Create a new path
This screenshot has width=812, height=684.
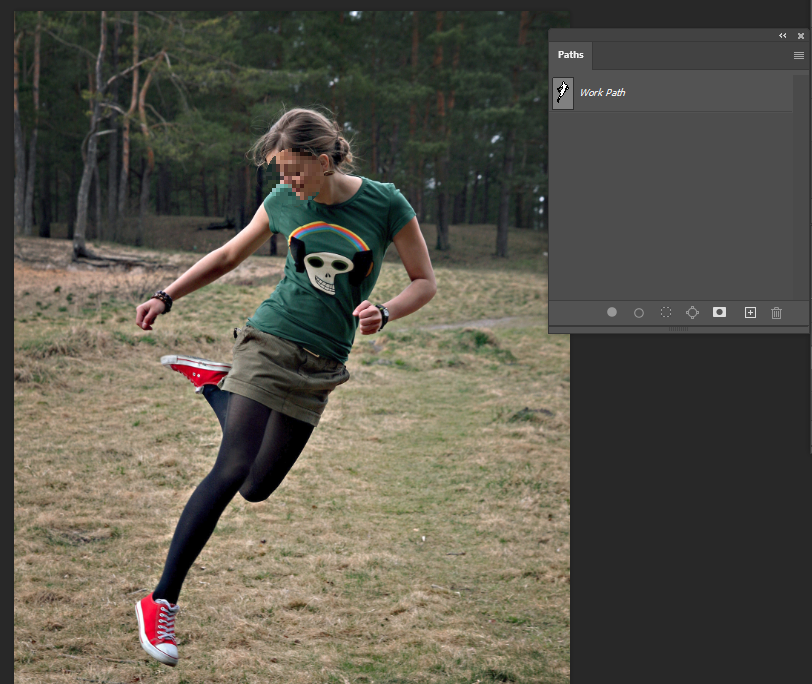point(750,312)
